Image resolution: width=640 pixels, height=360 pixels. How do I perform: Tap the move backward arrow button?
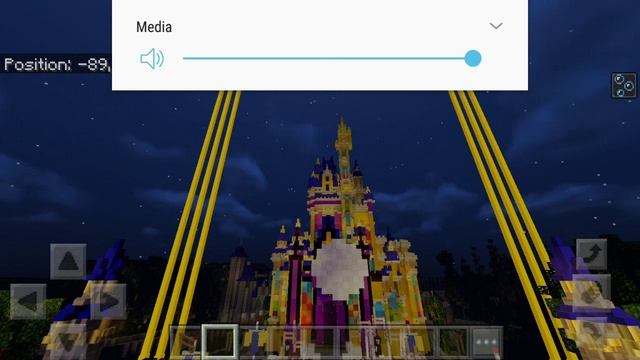68,341
